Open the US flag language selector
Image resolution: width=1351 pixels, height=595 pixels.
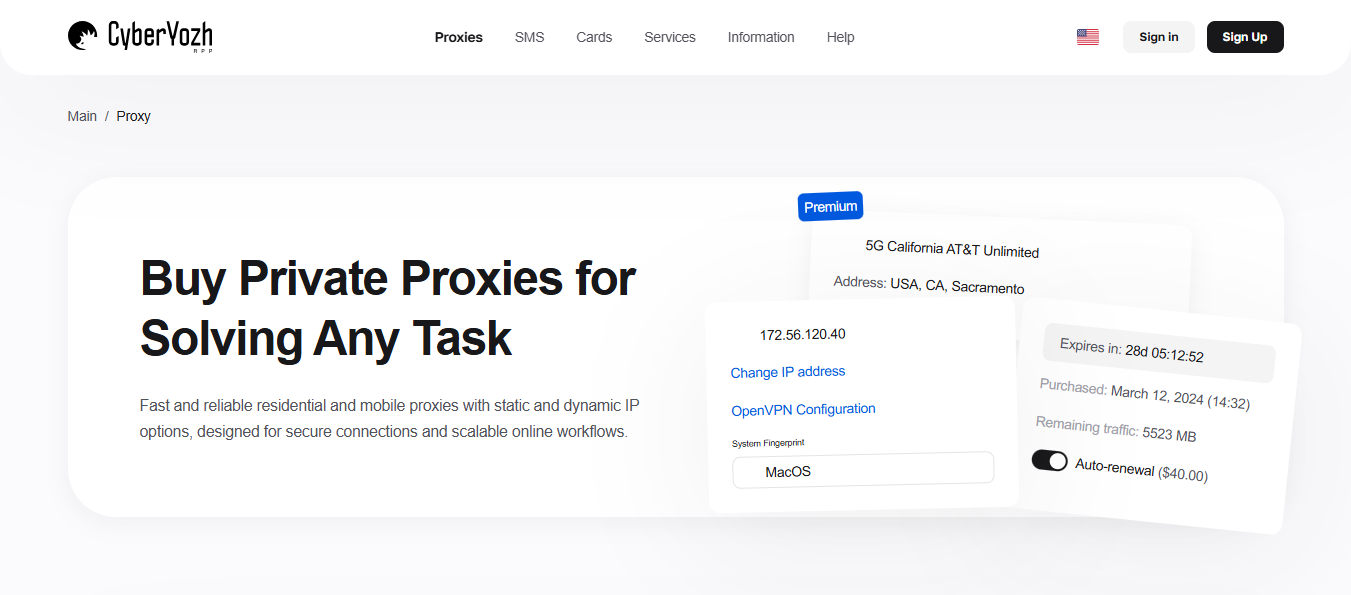pyautogui.click(x=1087, y=36)
